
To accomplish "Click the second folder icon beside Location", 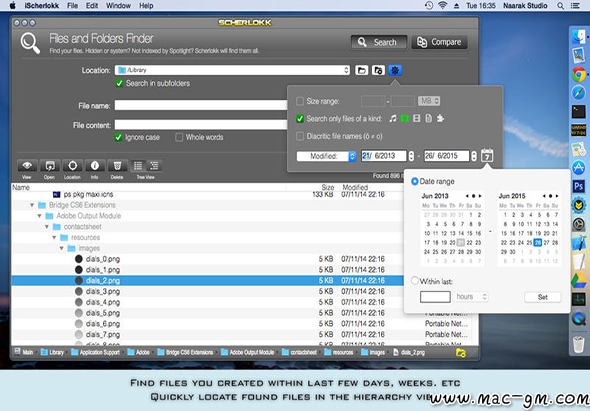I will [x=378, y=70].
